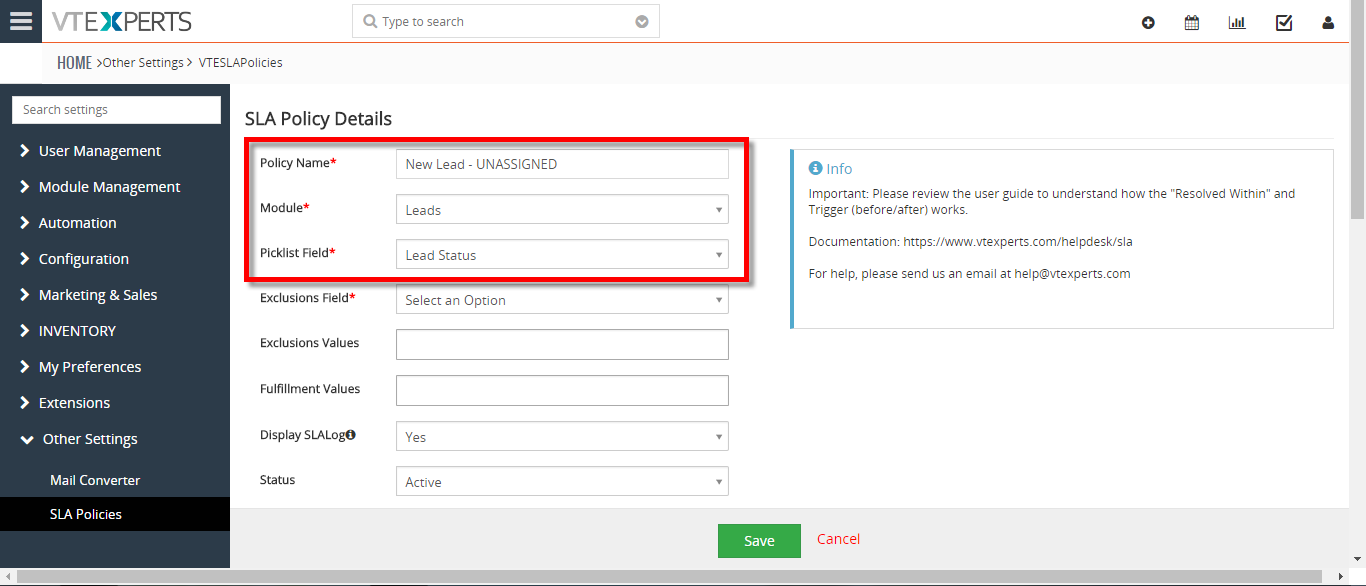Viewport: 1366px width, 586px height.
Task: Open the hamburger menu icon
Action: click(x=21, y=21)
